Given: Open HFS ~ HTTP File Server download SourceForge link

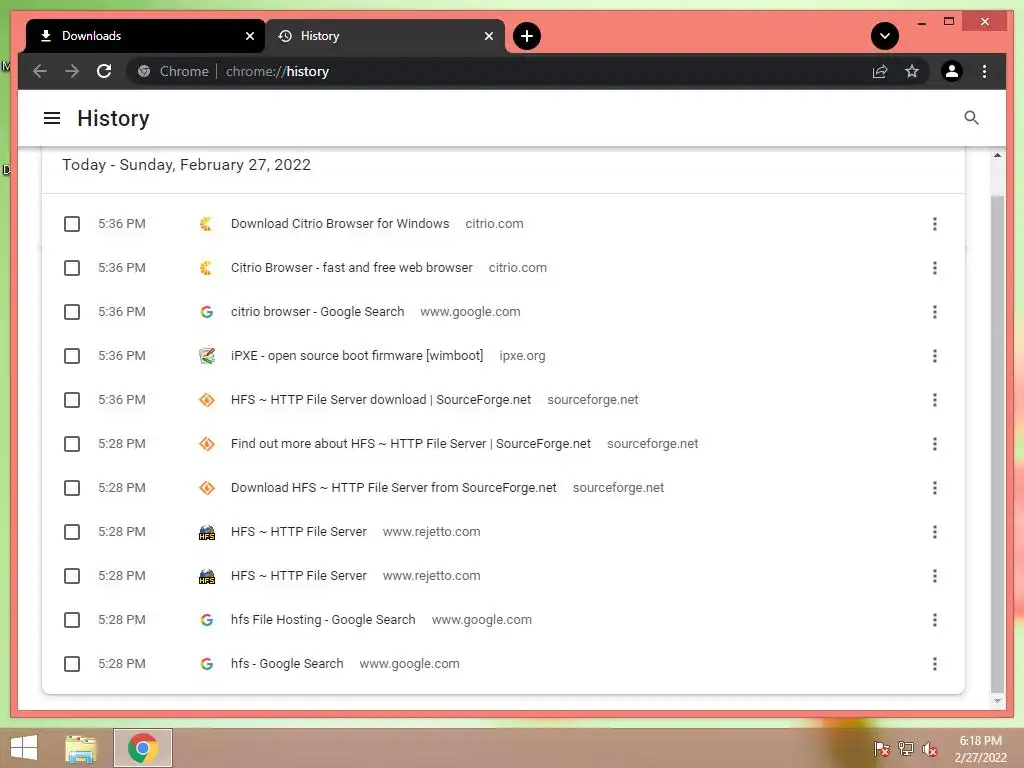Looking at the screenshot, I should 381,400.
